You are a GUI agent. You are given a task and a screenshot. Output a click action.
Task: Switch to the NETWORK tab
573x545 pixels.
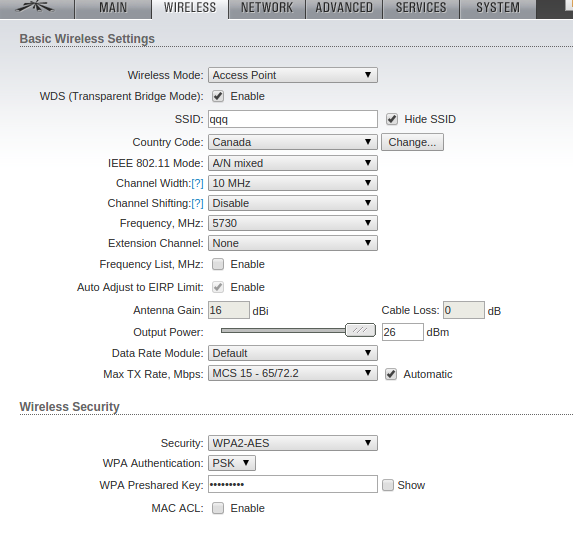tap(267, 8)
